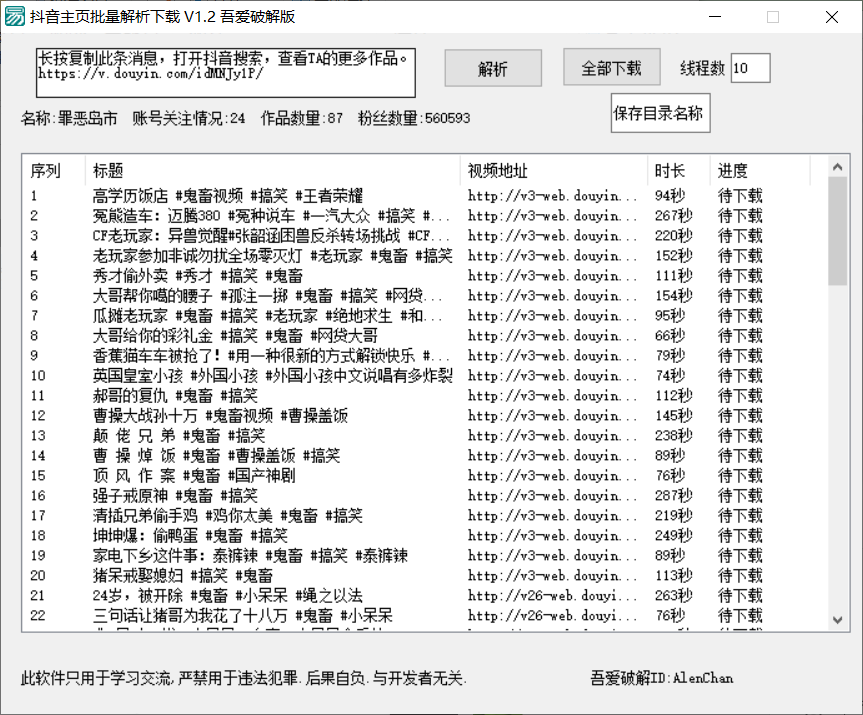The width and height of the screenshot is (863, 715).
Task: Click duration cell 94秒
Action: pyautogui.click(x=670, y=196)
